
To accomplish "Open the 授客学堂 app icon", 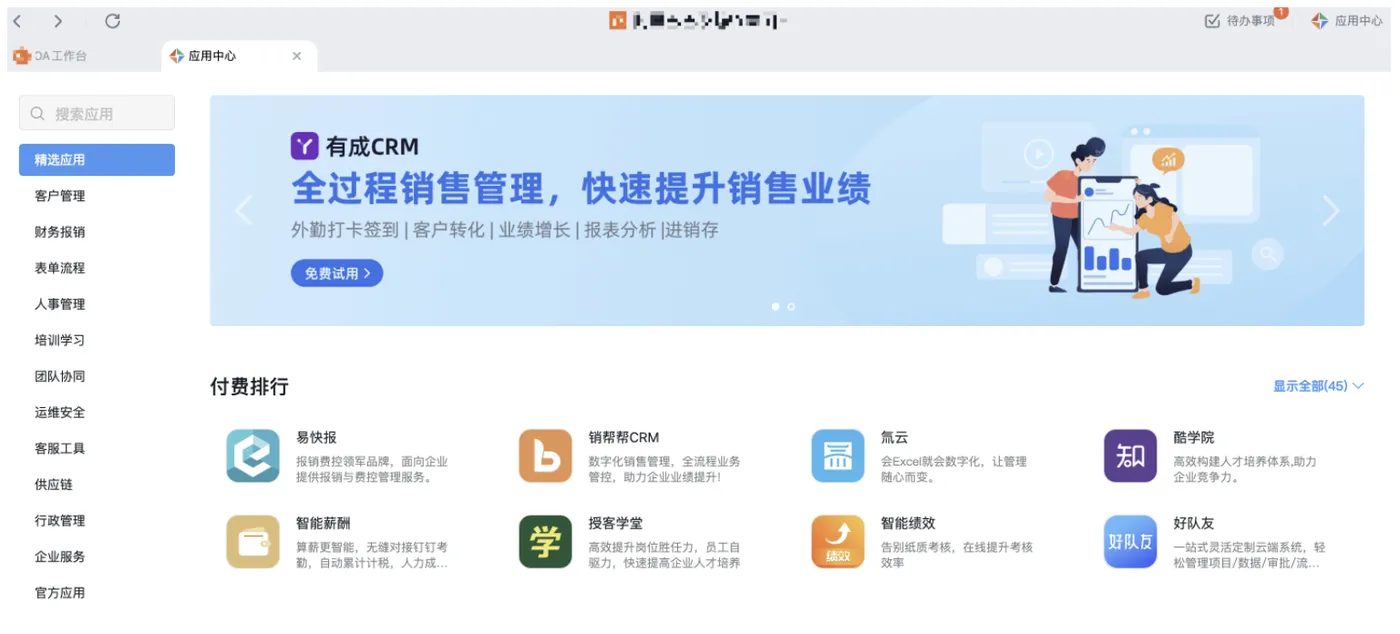I will click(545, 542).
